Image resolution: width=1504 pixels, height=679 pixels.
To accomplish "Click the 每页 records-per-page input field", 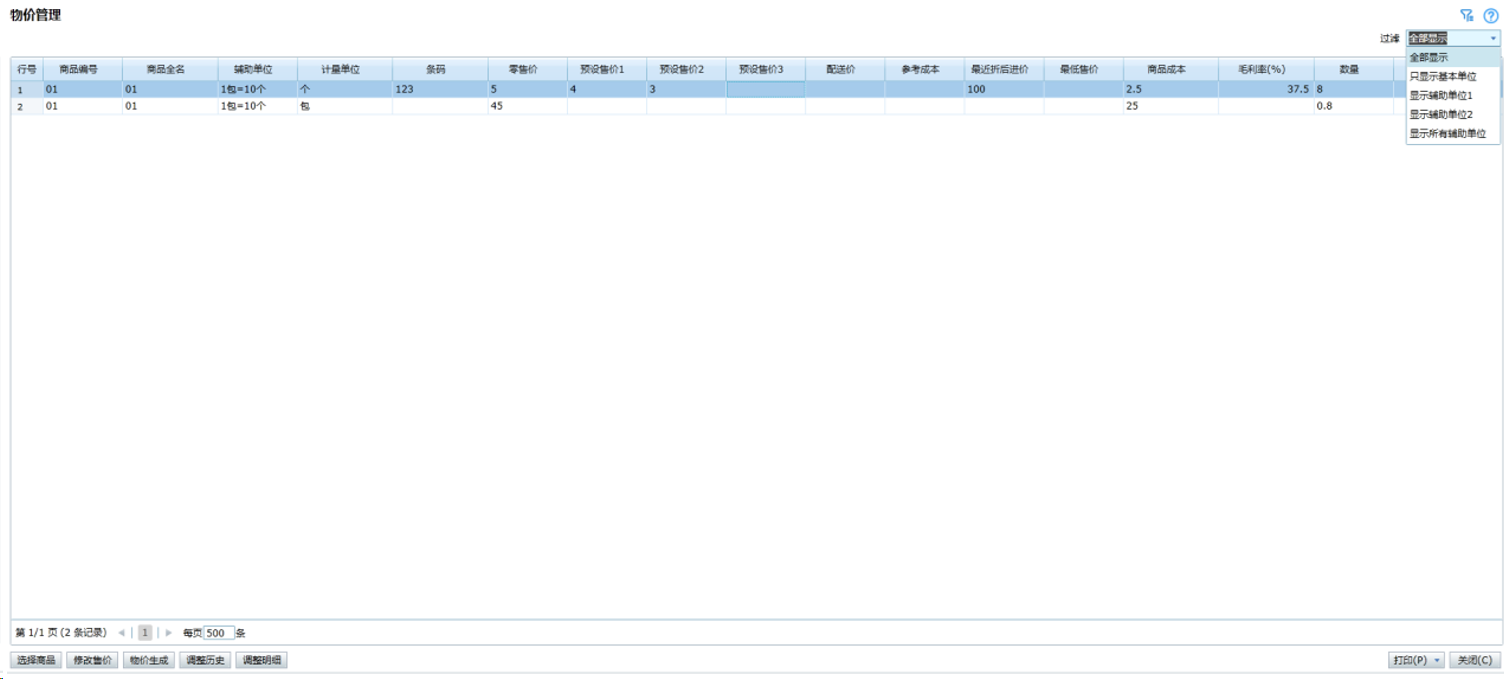I will coord(219,633).
